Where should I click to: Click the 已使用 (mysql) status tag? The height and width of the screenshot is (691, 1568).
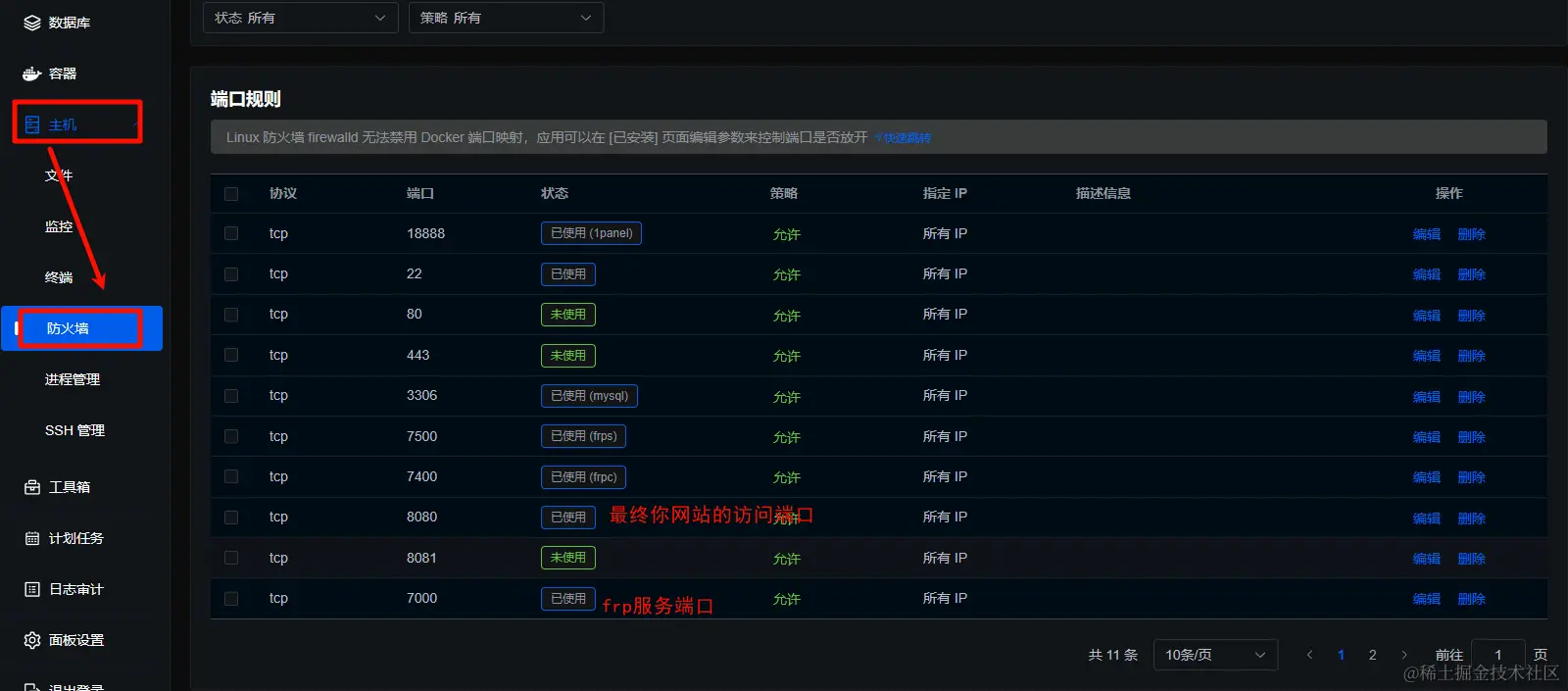point(589,396)
